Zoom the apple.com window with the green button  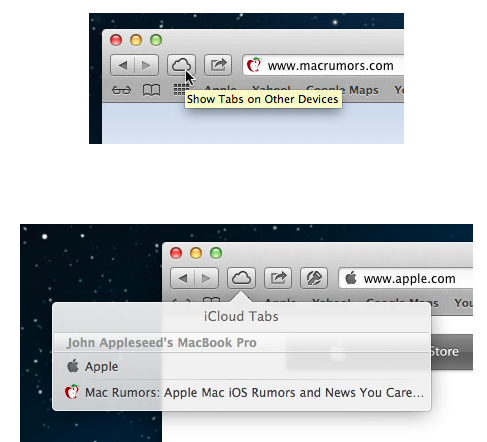(x=216, y=253)
